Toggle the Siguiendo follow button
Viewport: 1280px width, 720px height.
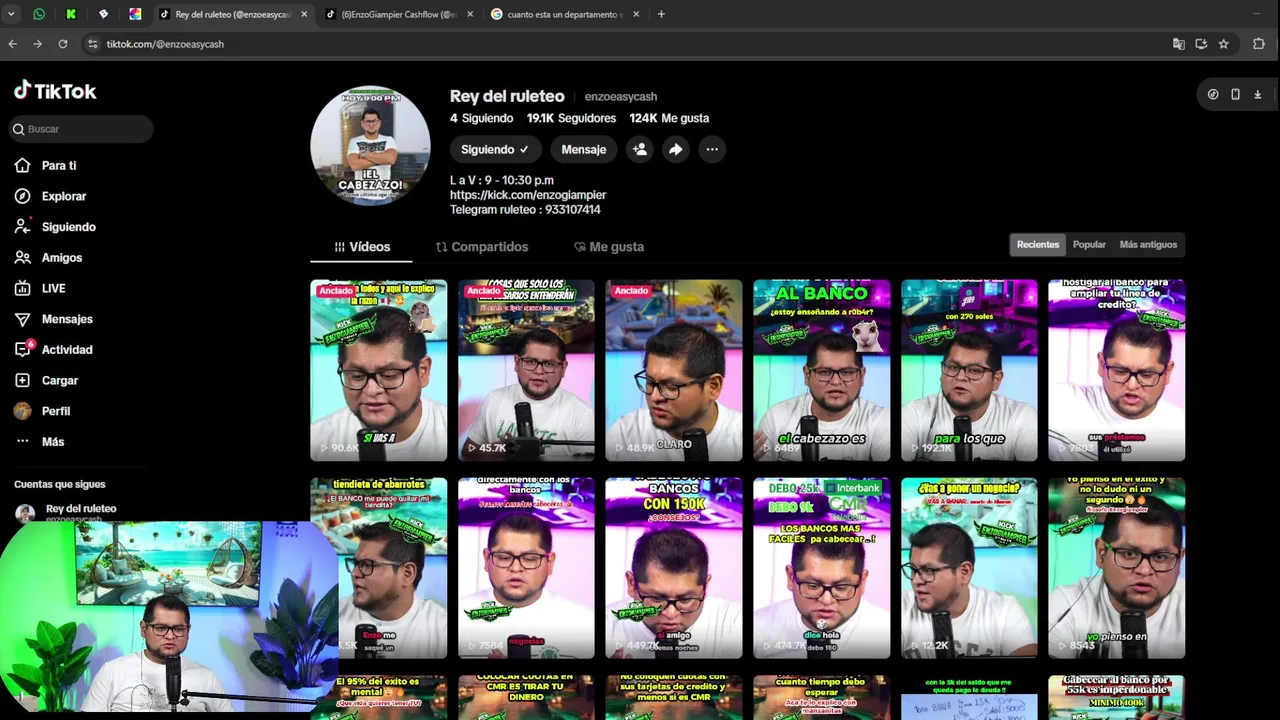click(x=495, y=149)
